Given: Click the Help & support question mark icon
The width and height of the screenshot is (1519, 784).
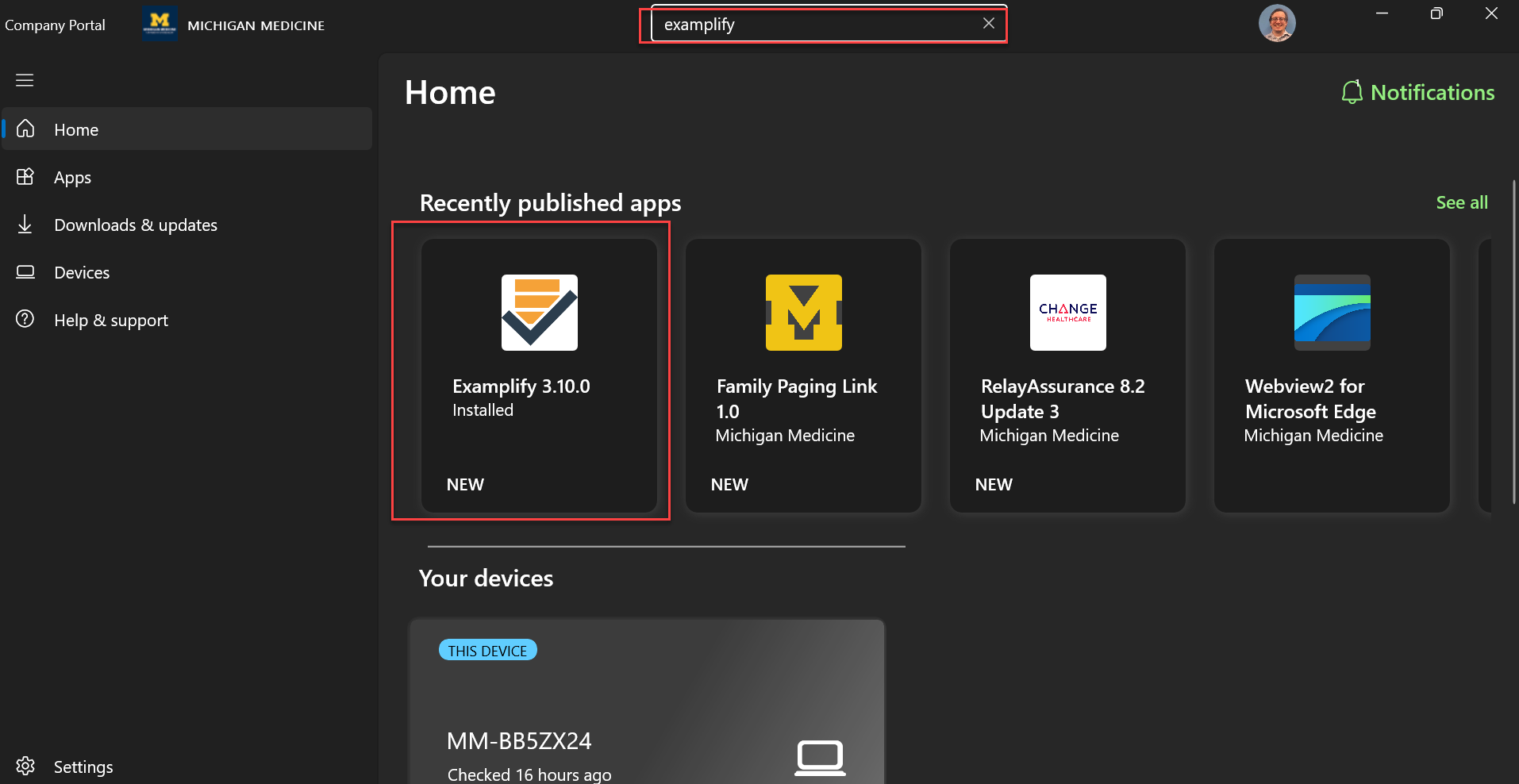Looking at the screenshot, I should tap(25, 319).
